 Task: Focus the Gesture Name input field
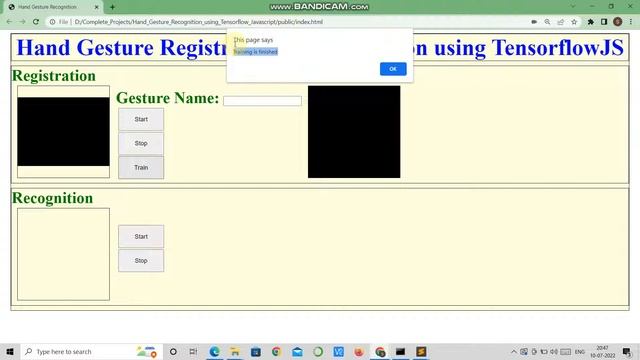pos(262,101)
